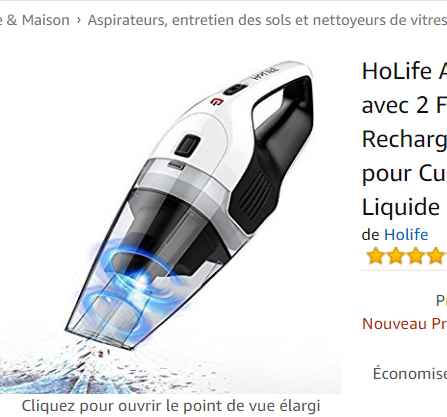This screenshot has width=447, height=417.
Task: Visit the Holife brand page link
Action: tap(406, 234)
